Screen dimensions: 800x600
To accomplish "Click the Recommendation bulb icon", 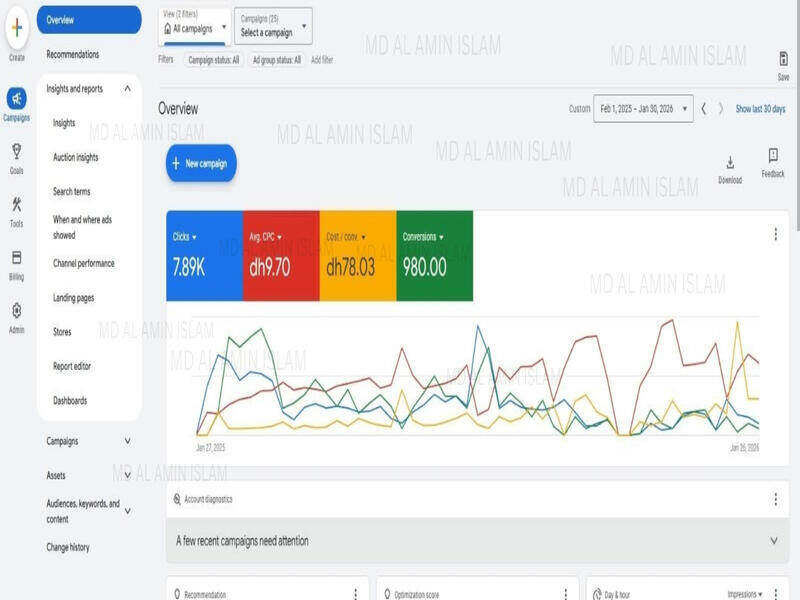I will pos(177,594).
